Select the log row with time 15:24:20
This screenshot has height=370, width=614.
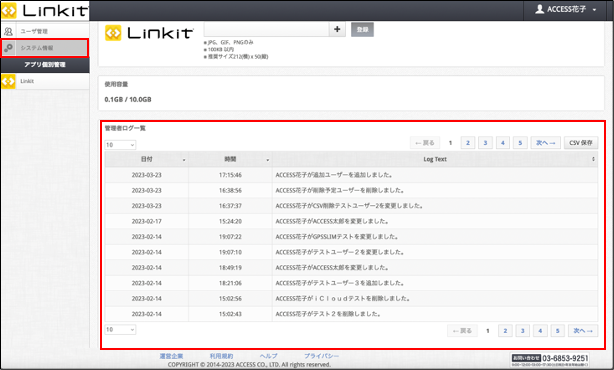point(351,221)
